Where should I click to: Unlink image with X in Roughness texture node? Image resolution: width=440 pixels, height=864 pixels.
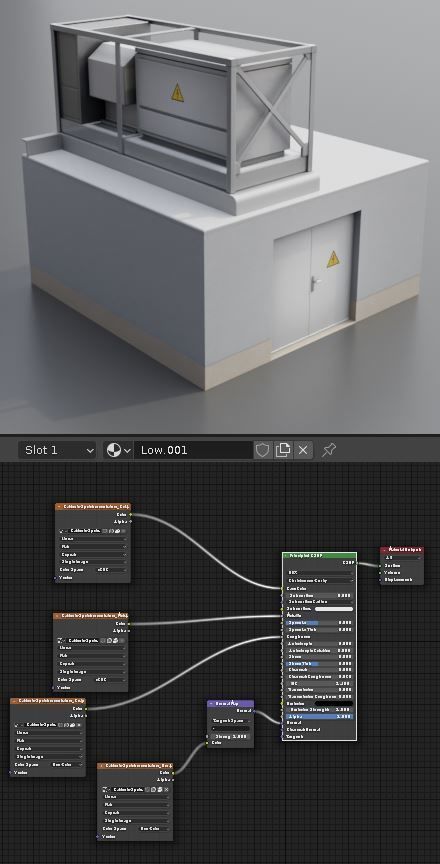(79, 725)
